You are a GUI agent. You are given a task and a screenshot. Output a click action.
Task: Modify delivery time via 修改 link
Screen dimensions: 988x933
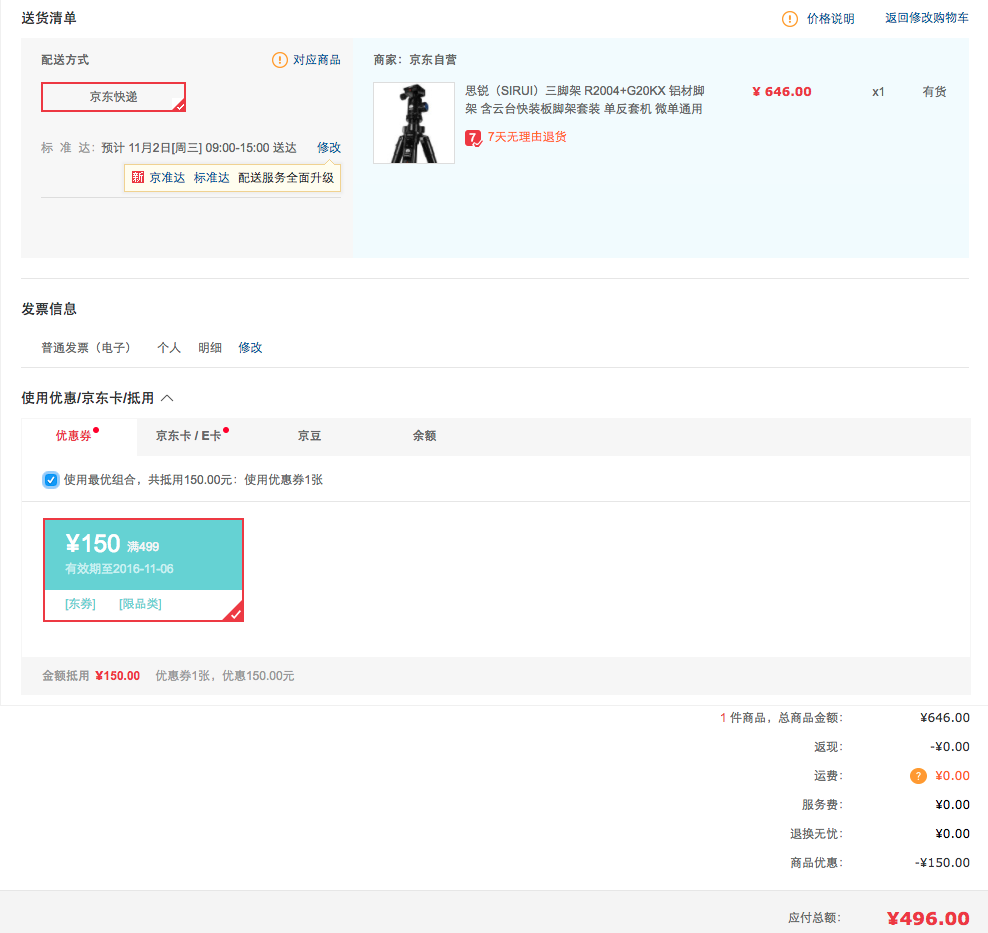pyautogui.click(x=329, y=147)
